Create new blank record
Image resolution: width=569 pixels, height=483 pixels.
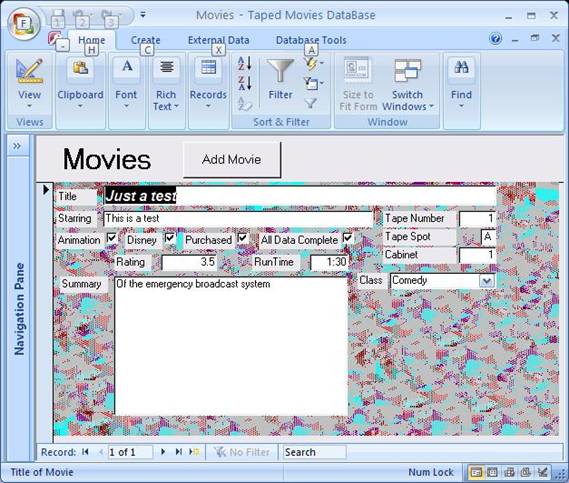click(x=194, y=452)
